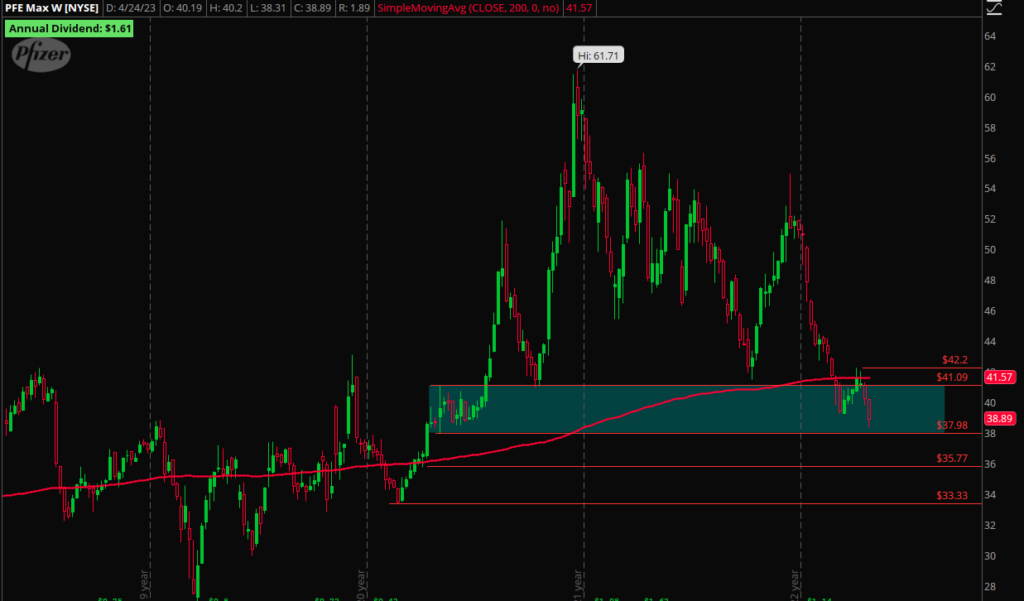Select the $41.09 price level label
Viewport: 1024px width, 601px height.
[954, 377]
